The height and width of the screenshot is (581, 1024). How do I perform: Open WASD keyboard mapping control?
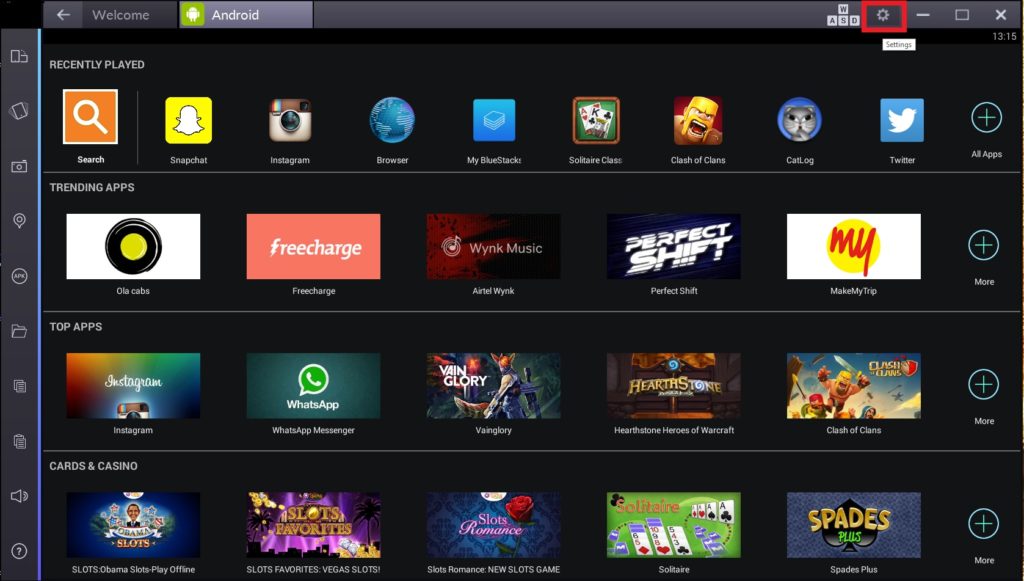[x=843, y=15]
